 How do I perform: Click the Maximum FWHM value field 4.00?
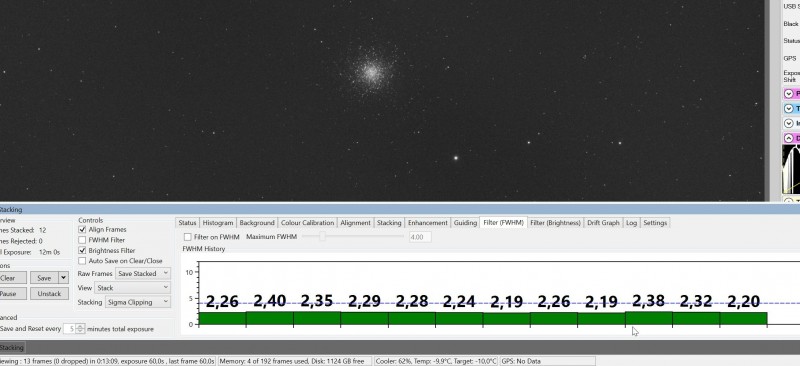pos(420,237)
